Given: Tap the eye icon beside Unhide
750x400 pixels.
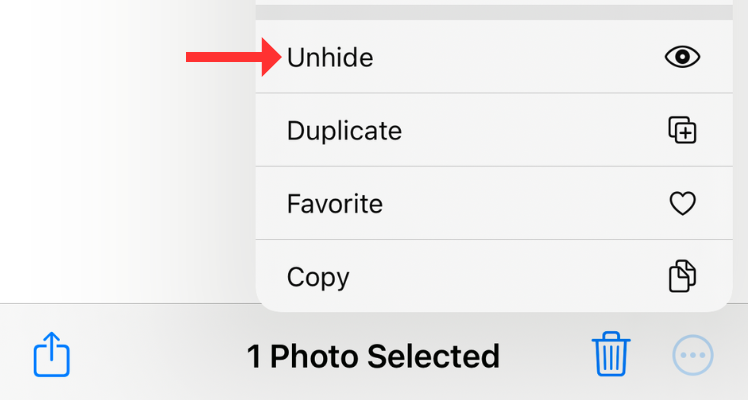Looking at the screenshot, I should click(682, 57).
